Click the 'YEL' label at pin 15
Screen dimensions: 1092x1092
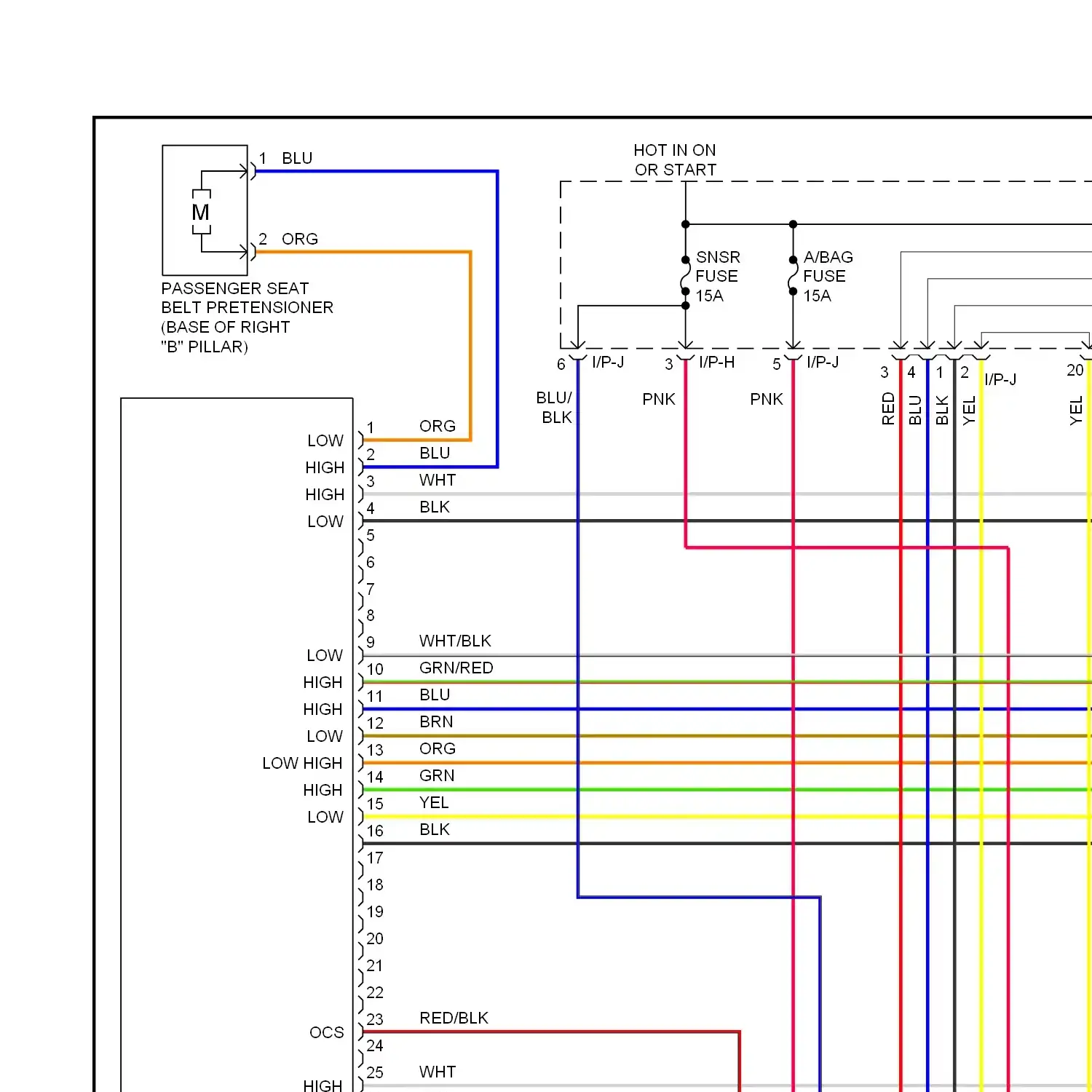pos(434,803)
